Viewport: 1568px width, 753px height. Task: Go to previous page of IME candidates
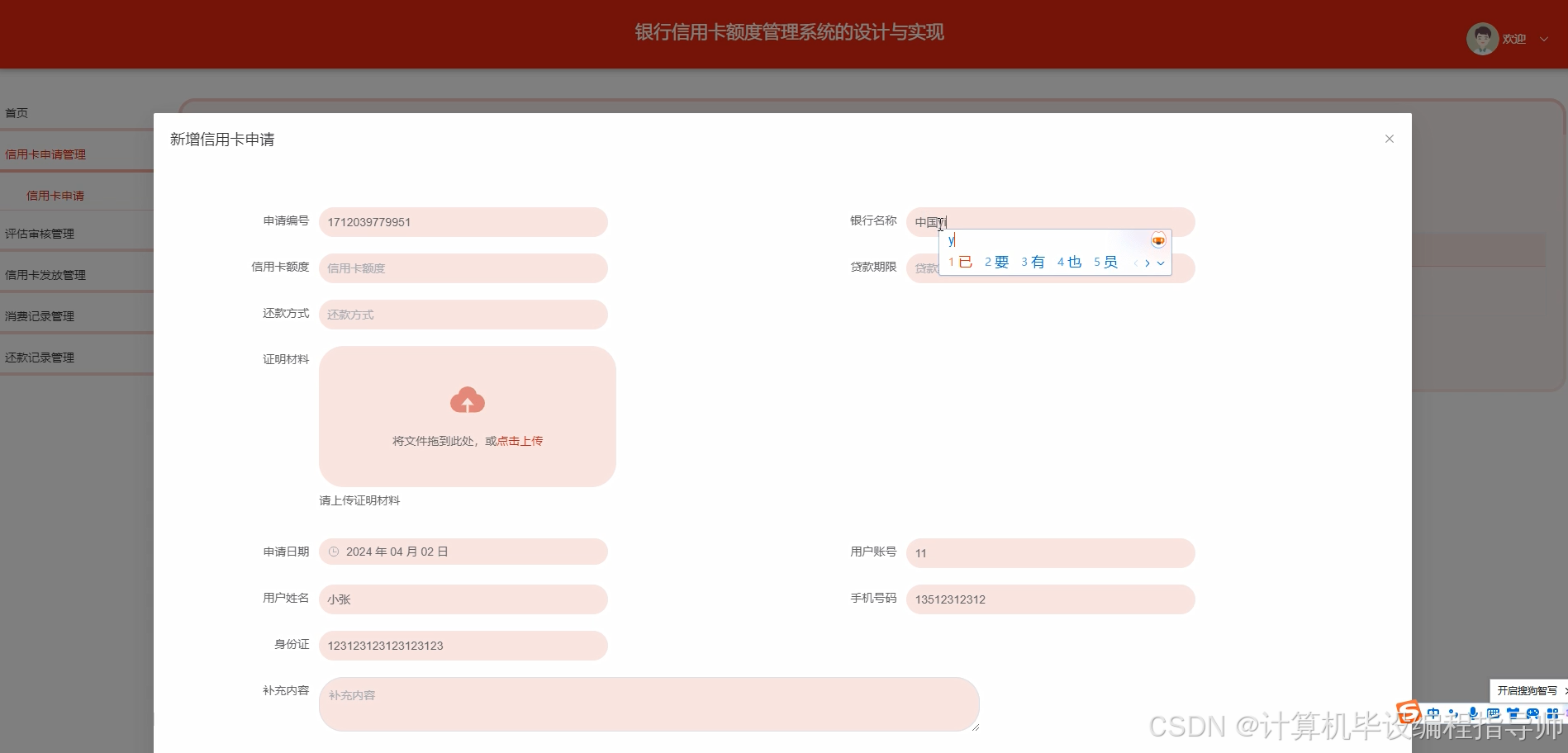[x=1136, y=263]
